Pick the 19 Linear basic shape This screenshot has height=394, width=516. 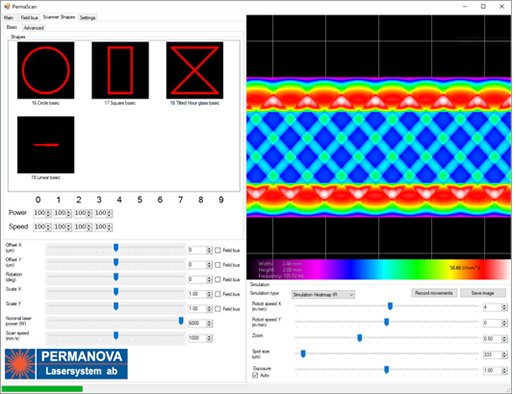coord(46,145)
